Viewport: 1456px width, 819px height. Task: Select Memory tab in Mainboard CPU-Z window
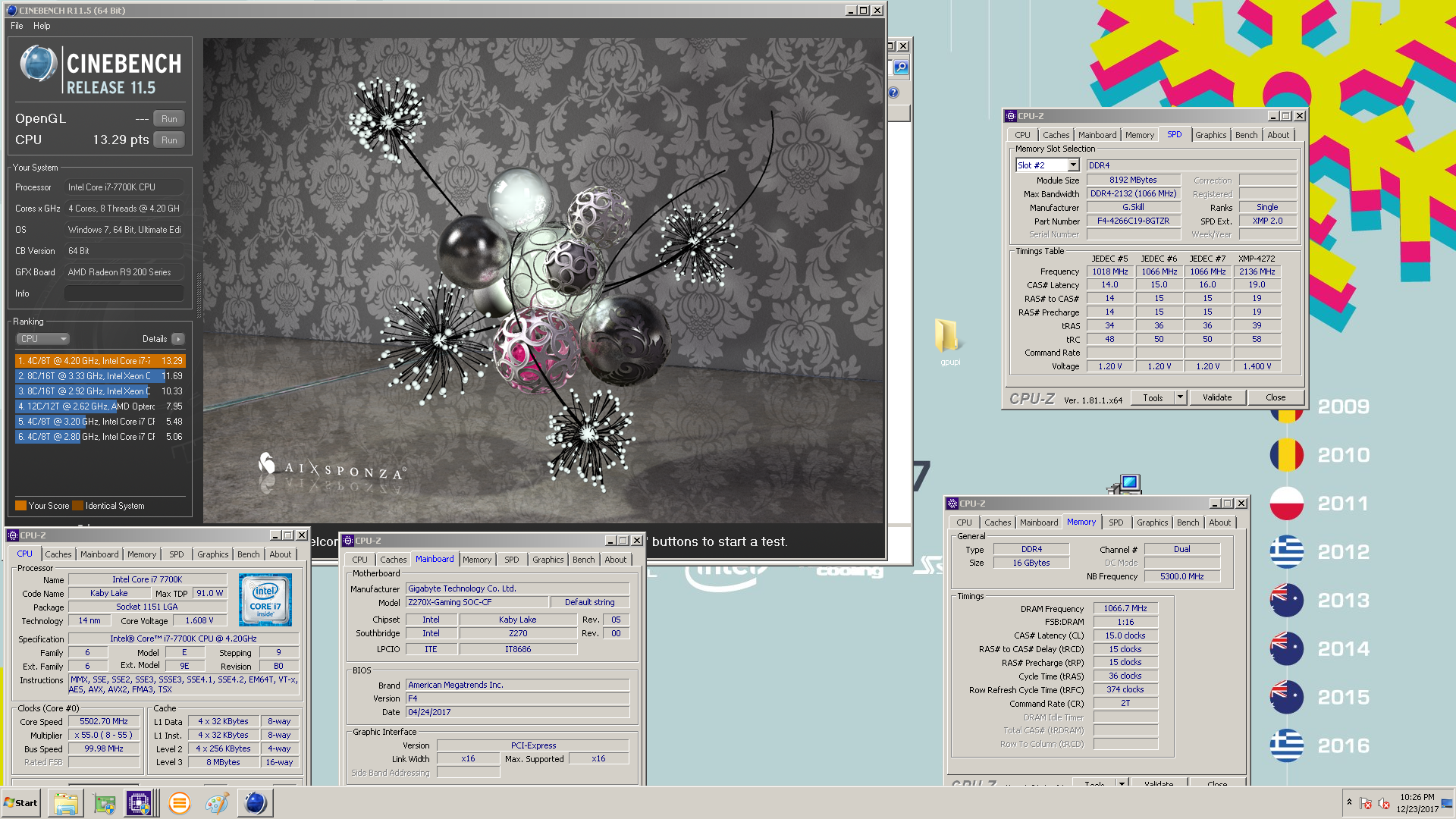tap(477, 560)
